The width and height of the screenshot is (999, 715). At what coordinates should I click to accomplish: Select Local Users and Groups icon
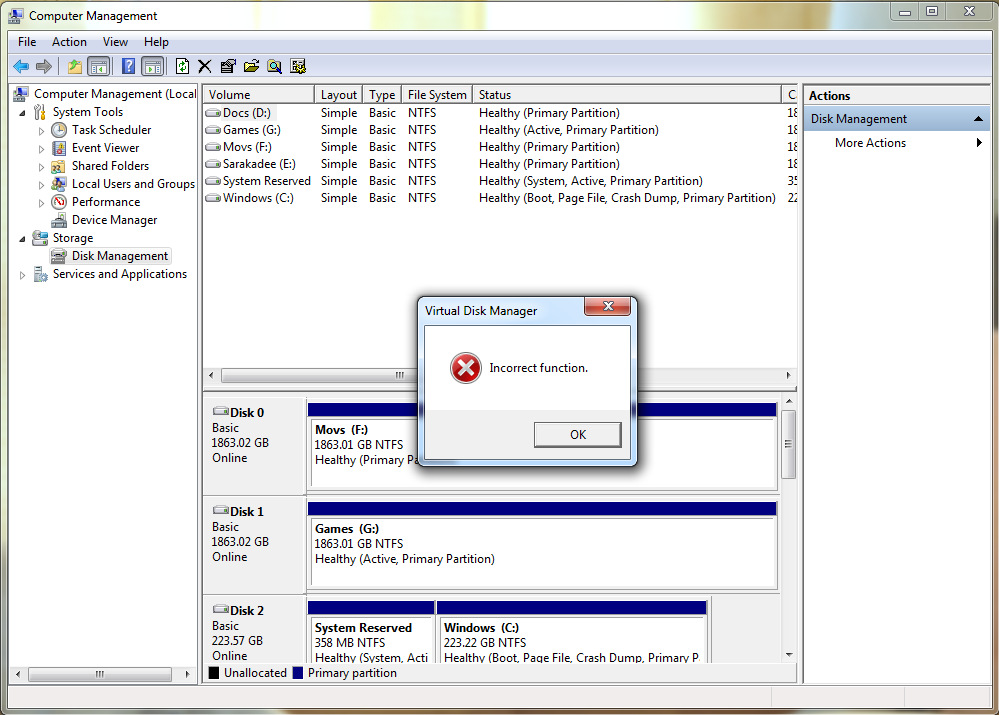point(59,184)
